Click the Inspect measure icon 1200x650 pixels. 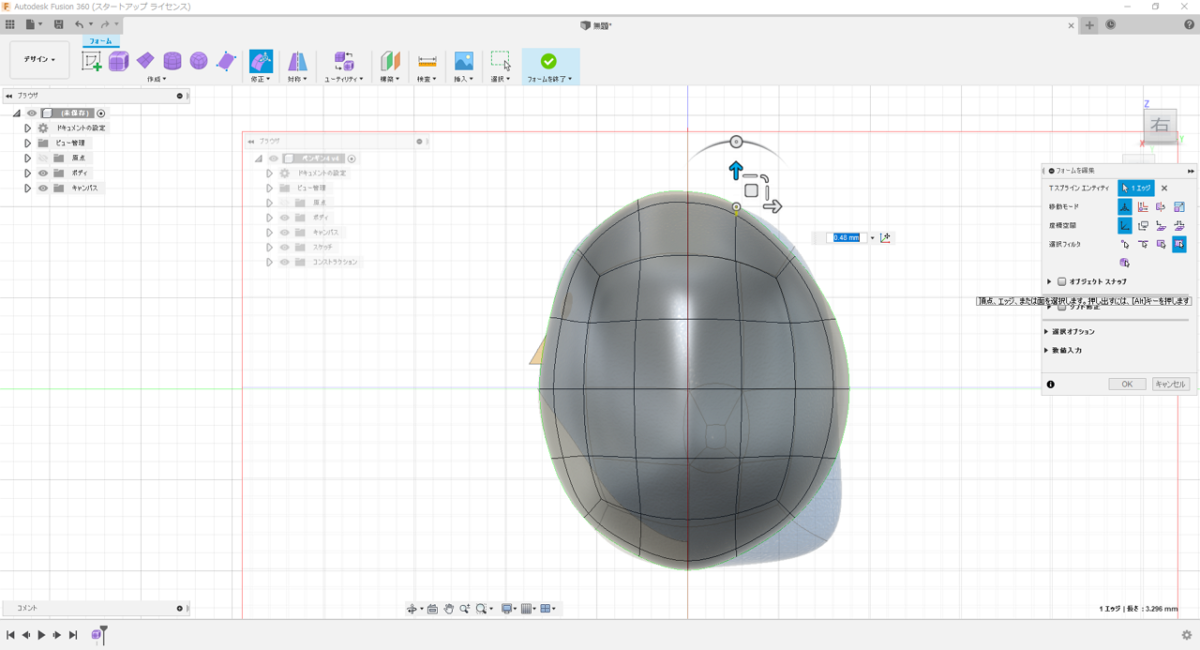427,61
